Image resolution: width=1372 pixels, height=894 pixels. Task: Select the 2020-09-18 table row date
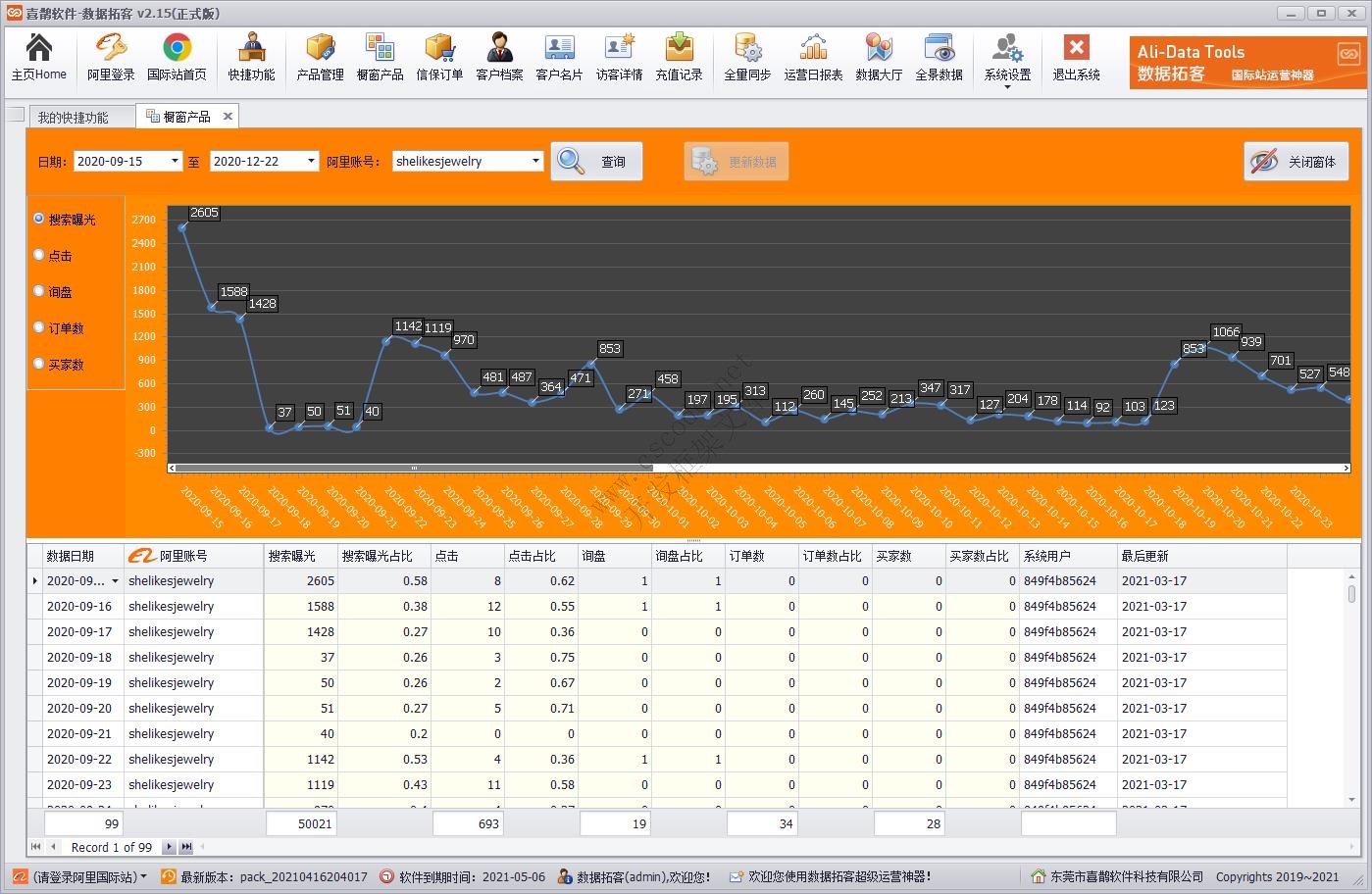(79, 657)
